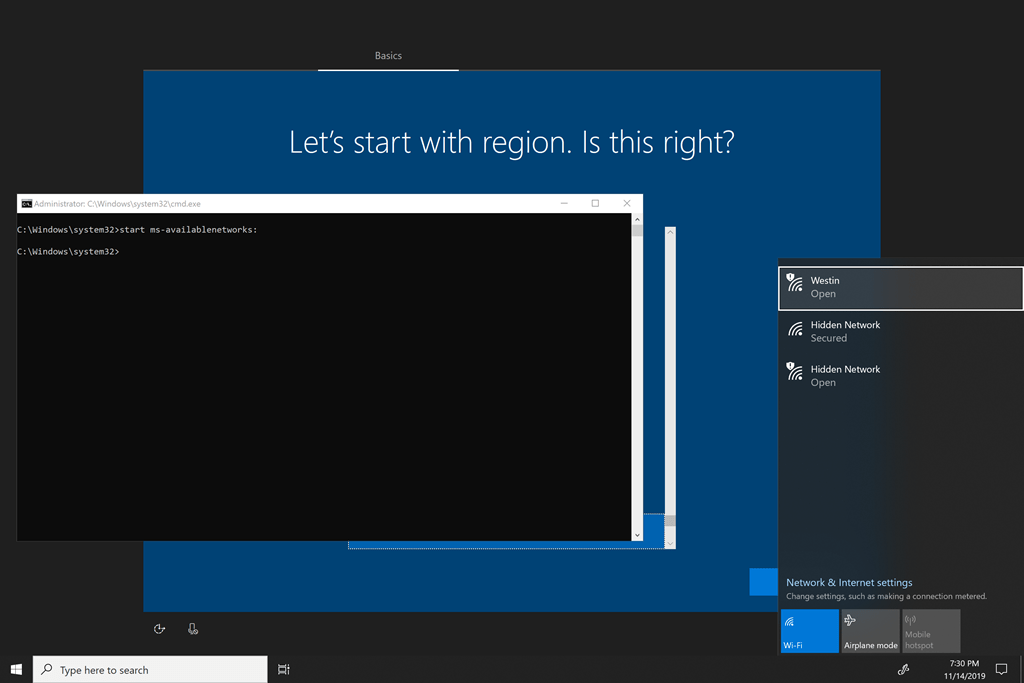Toggle Mobile hotspot
1024x683 pixels.
931,631
